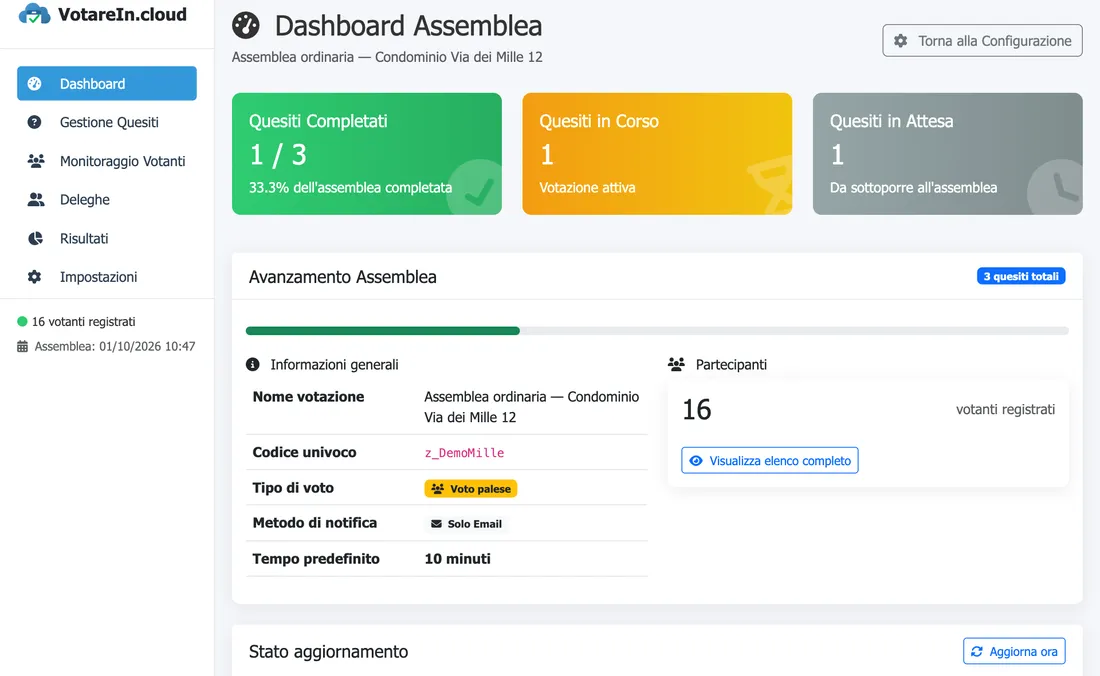Click the eye icon in Visualizza elenco completo
Image resolution: width=1100 pixels, height=676 pixels.
click(696, 461)
